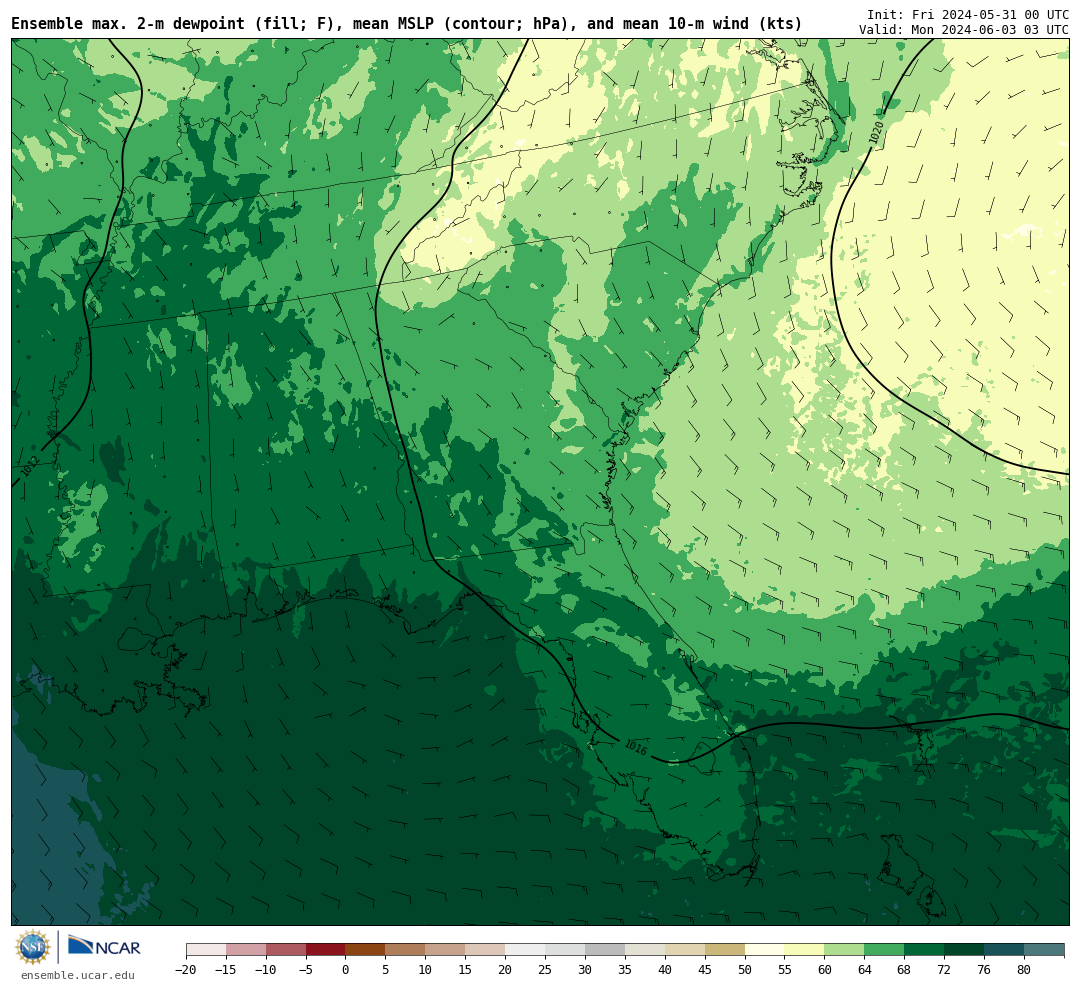Click the '80' colorbar tick label
1080x988 pixels.
tap(1025, 970)
